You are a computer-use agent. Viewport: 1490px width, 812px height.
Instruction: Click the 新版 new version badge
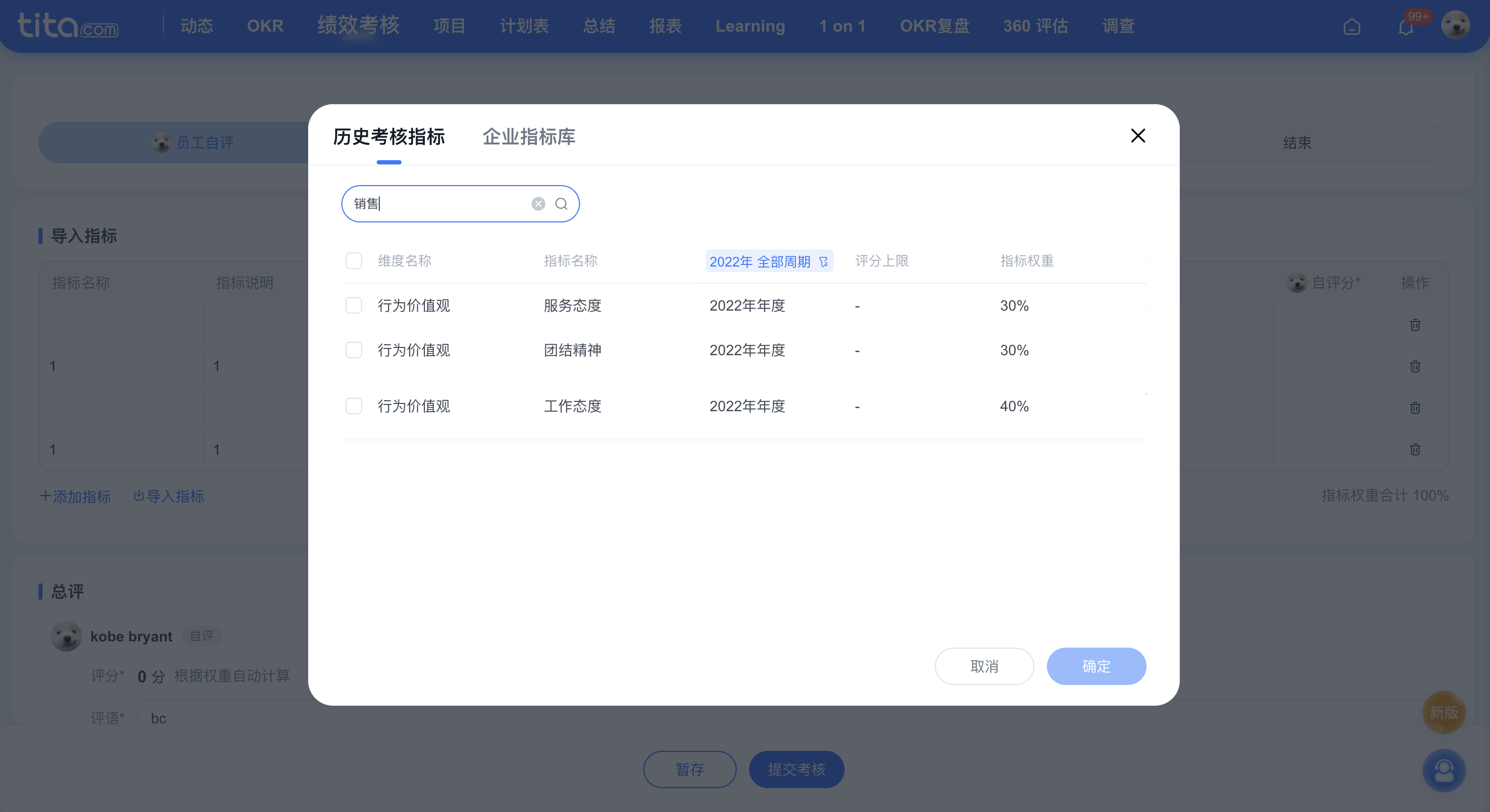coord(1444,712)
